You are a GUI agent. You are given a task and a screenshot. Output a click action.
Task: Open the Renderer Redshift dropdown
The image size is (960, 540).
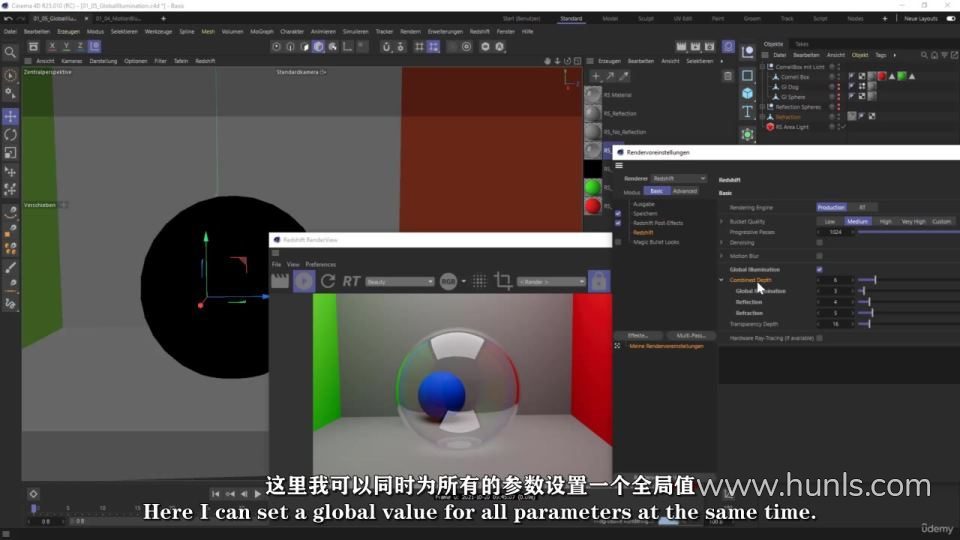pyautogui.click(x=678, y=178)
